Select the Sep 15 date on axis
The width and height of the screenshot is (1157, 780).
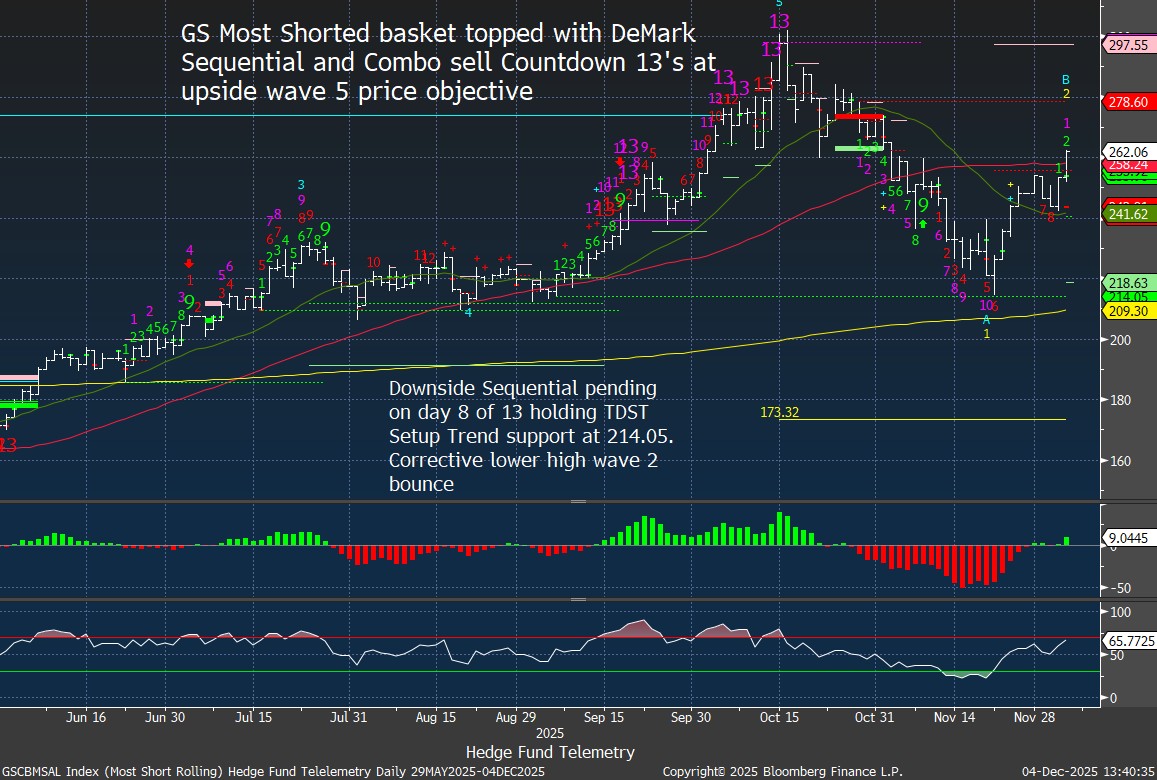604,717
